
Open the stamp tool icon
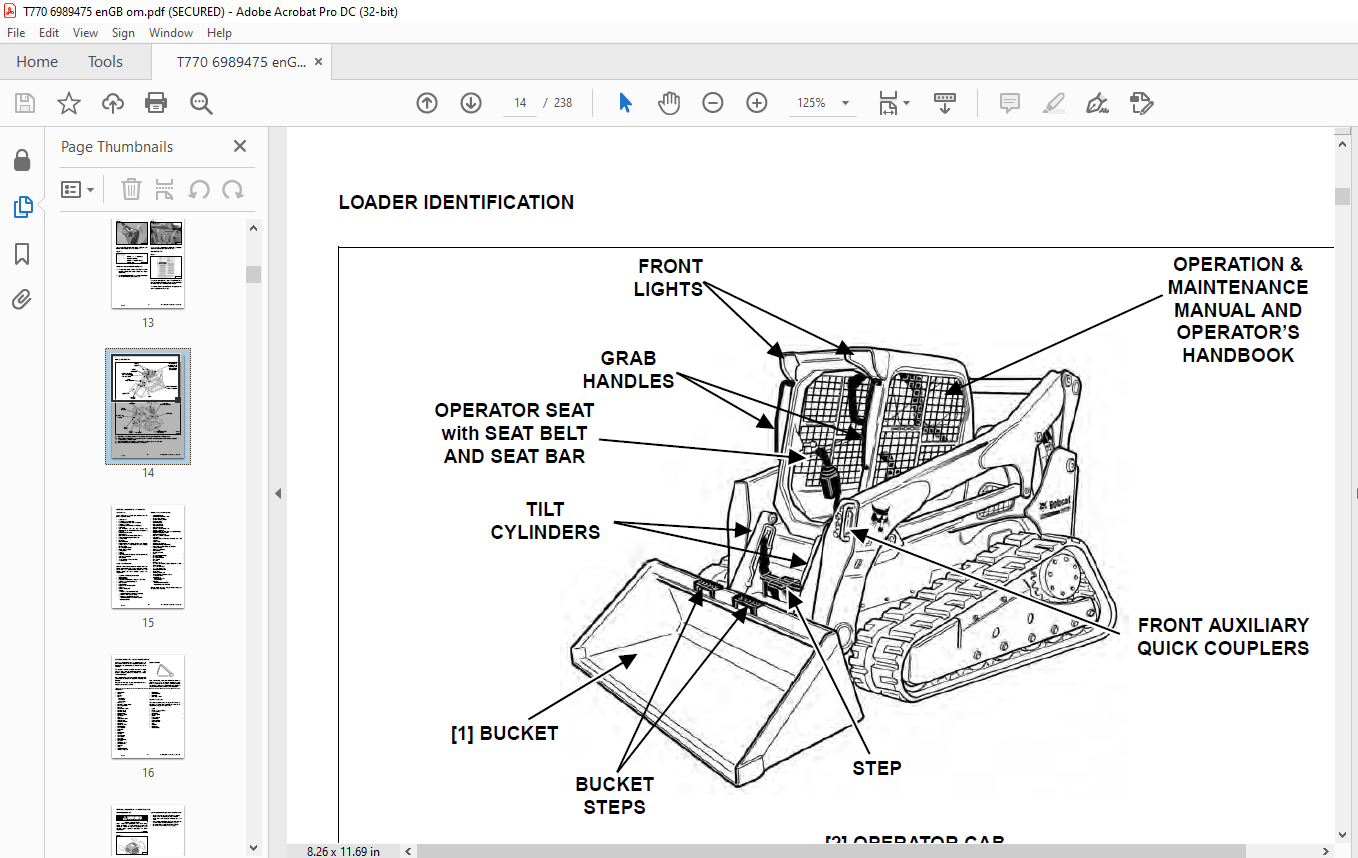click(1141, 103)
